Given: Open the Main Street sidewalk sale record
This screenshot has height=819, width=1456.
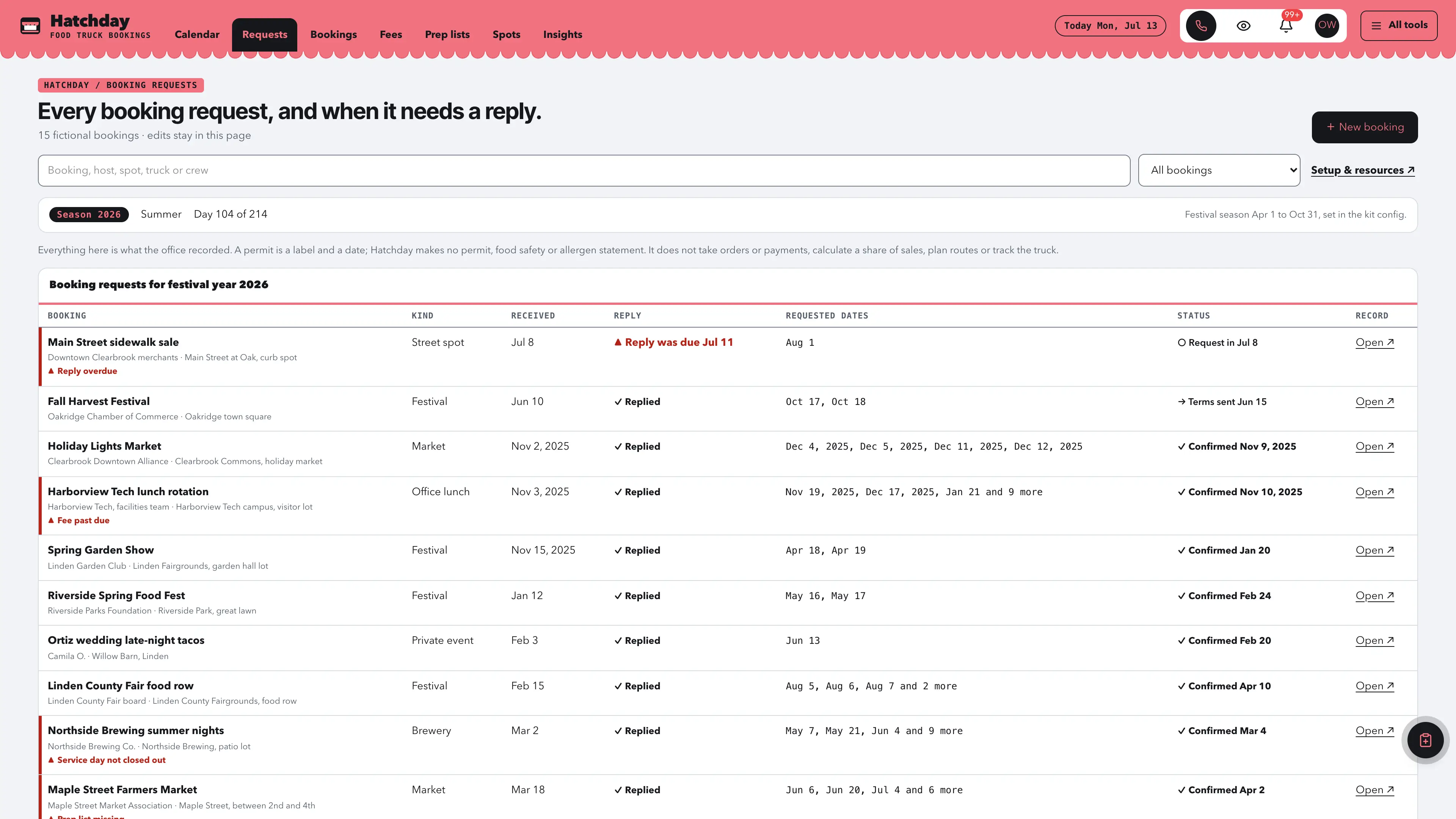Looking at the screenshot, I should pyautogui.click(x=1374, y=342).
